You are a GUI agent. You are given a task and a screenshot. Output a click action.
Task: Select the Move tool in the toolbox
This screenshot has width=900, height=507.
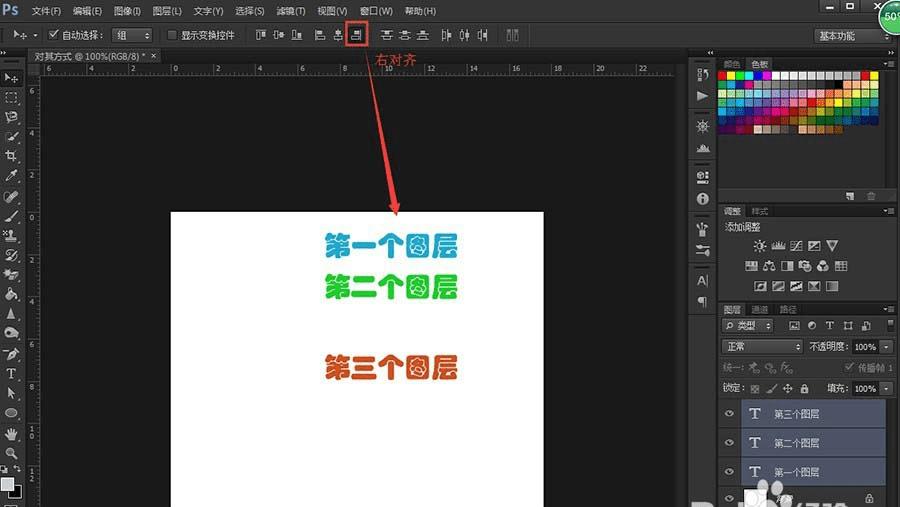click(x=12, y=78)
